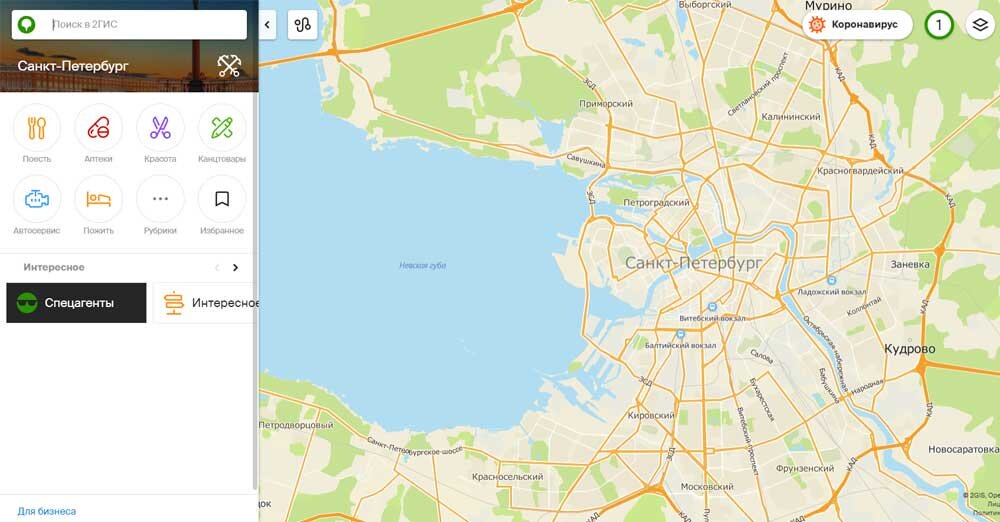Open 'Избранное' bookmark favorites
Viewport: 1000px width, 522px height.
222,205
